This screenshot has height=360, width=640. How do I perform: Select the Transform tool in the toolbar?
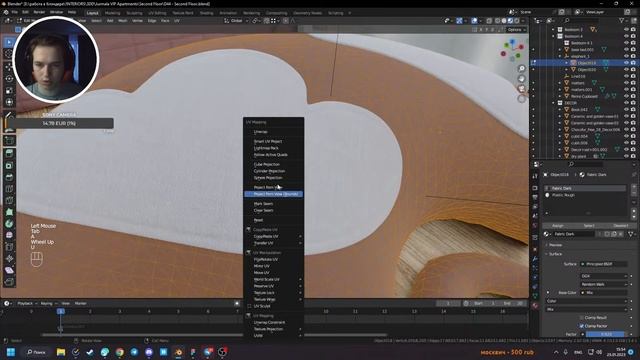[9, 102]
